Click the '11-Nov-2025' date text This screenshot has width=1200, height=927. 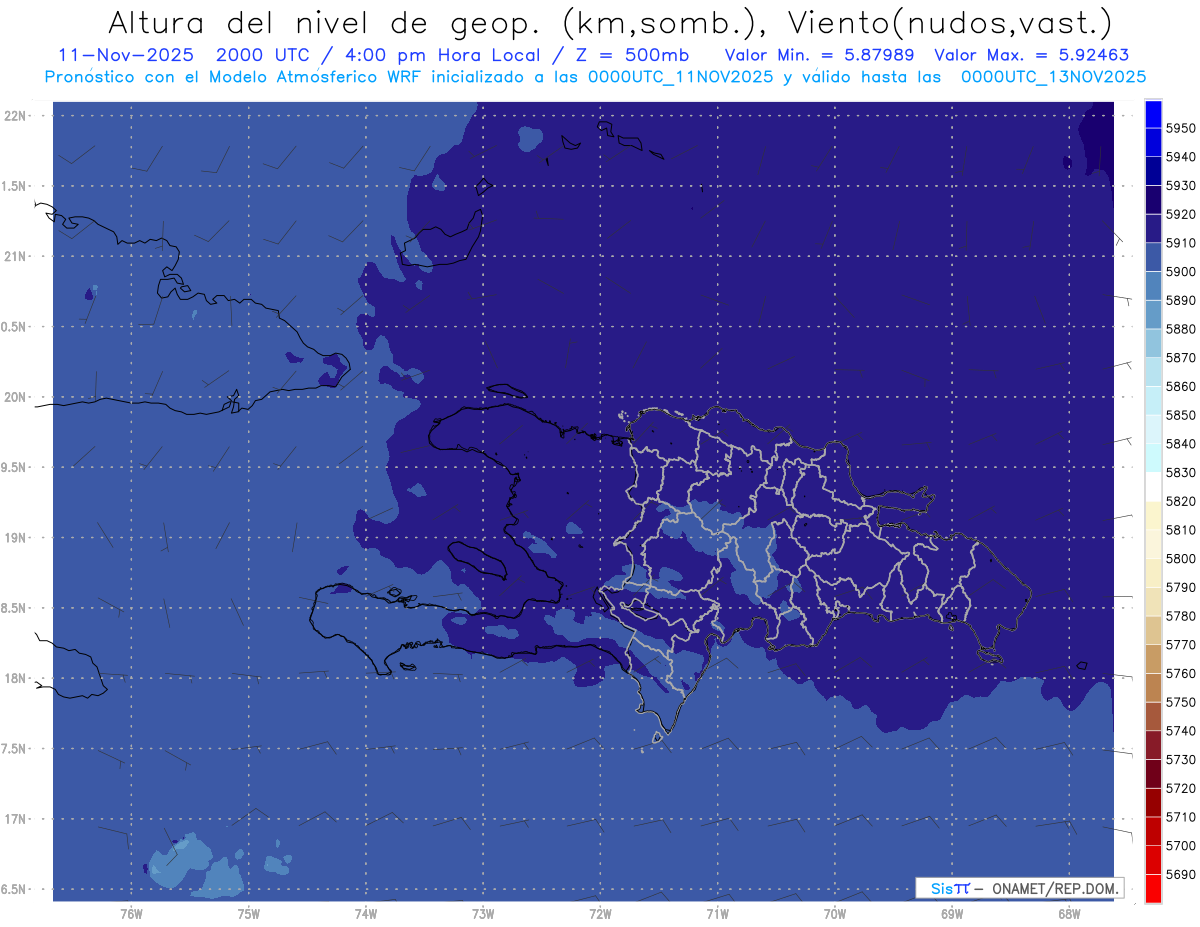[x=126, y=55]
